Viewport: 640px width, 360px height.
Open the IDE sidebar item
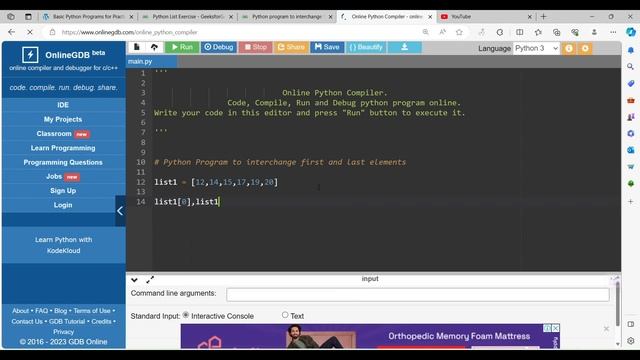(x=63, y=105)
